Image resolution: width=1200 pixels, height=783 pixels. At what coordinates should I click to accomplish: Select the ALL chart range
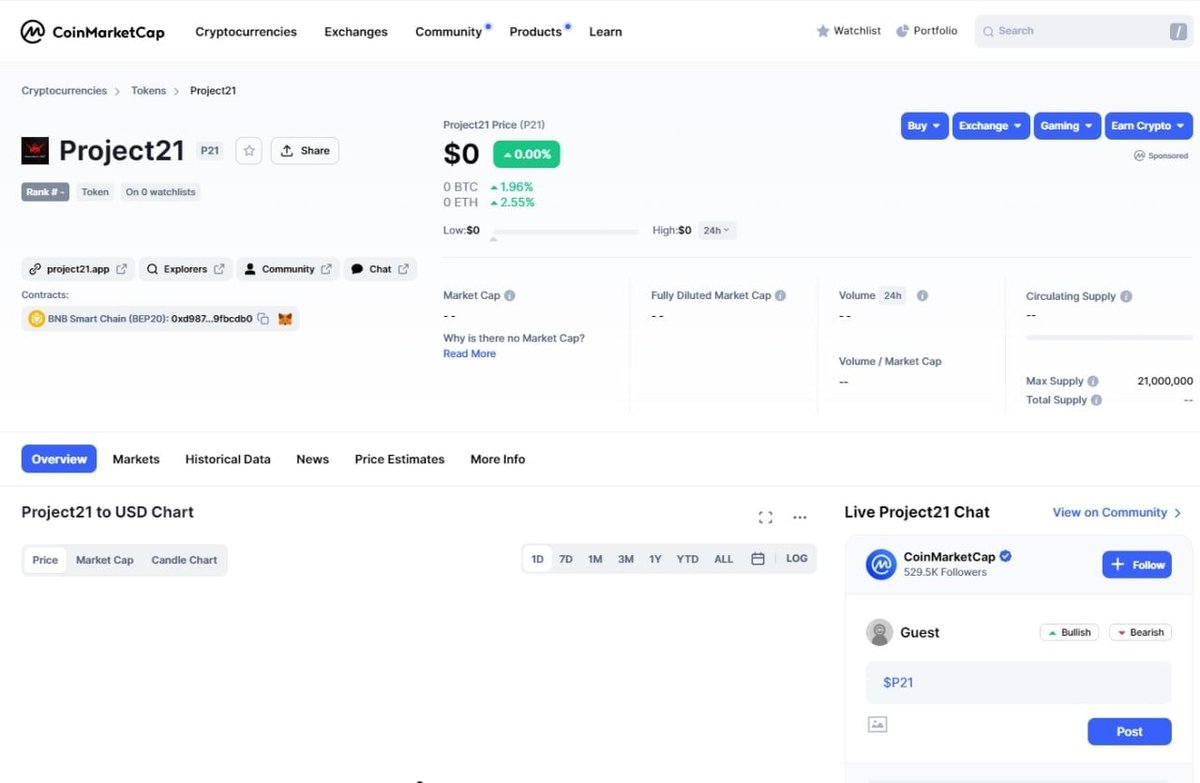(x=724, y=559)
